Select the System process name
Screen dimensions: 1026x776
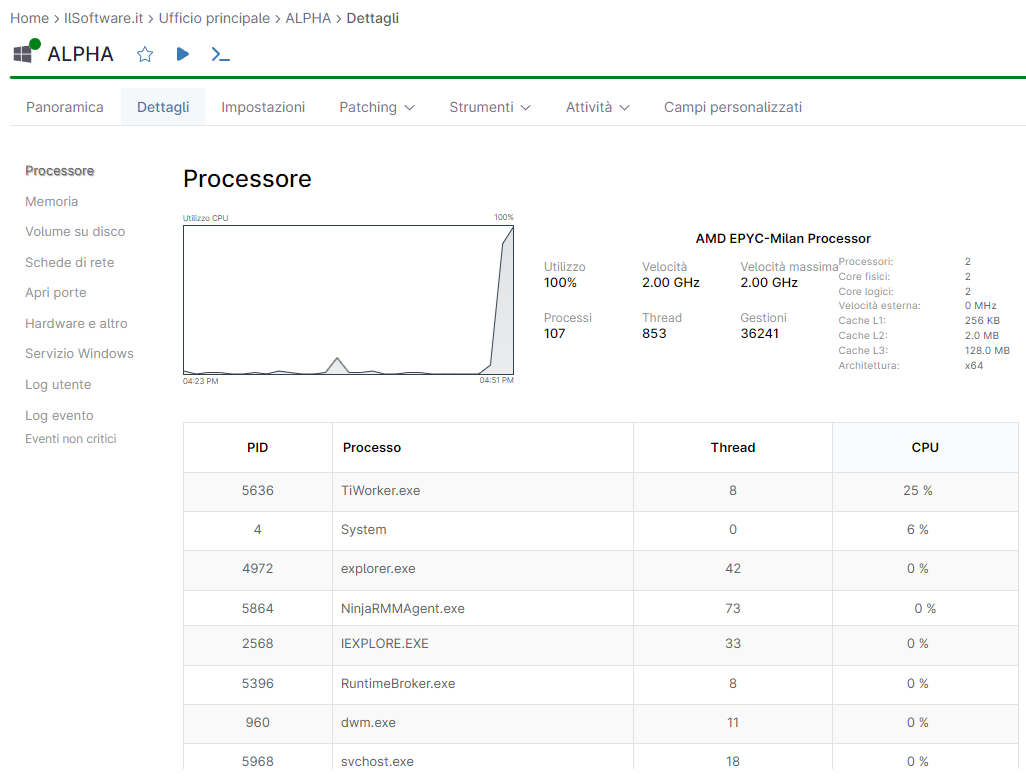point(363,529)
